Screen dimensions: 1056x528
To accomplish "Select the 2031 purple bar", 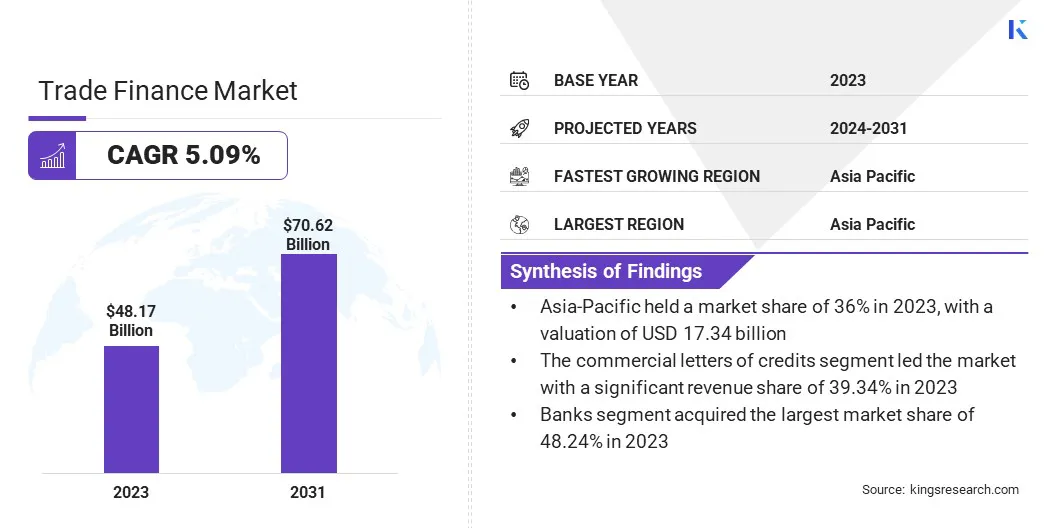I will (x=308, y=363).
